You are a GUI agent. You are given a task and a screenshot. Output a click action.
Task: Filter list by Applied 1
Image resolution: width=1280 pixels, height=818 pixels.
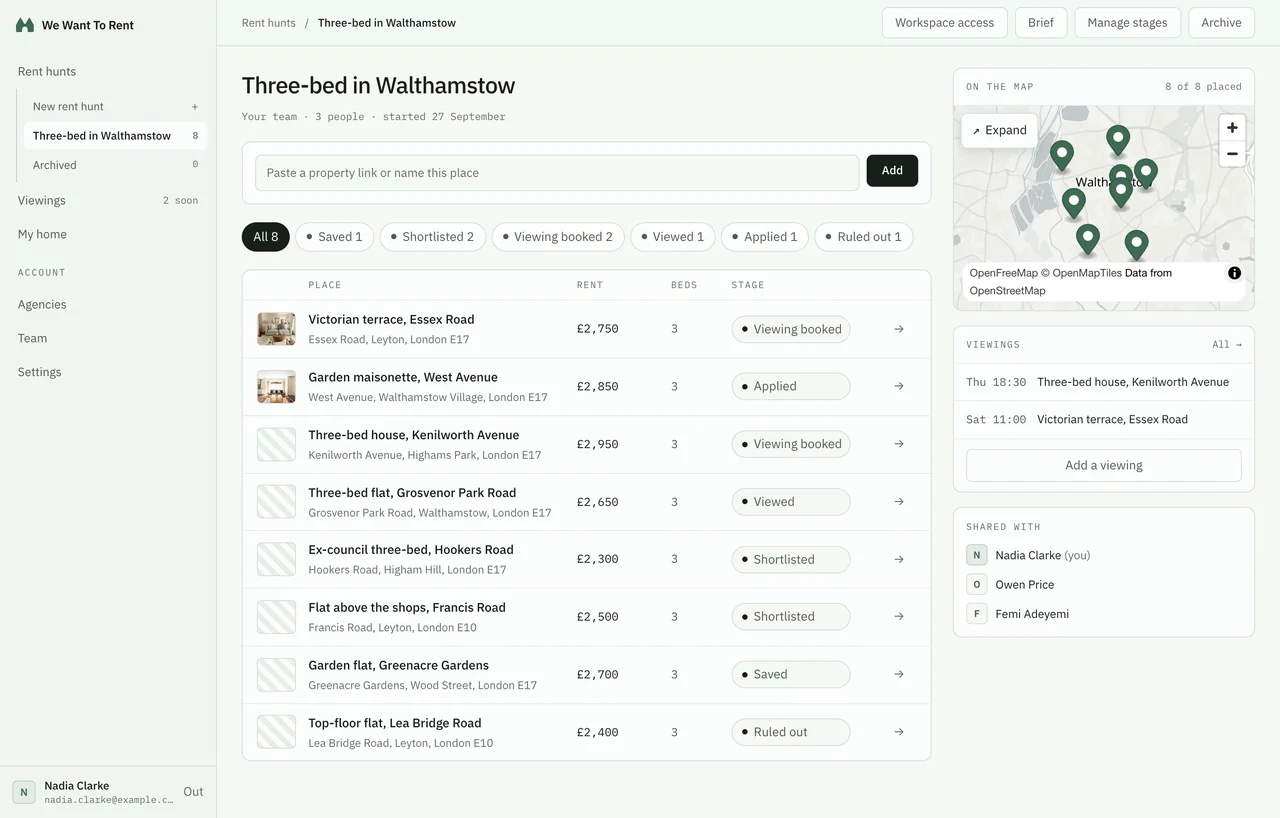click(765, 237)
